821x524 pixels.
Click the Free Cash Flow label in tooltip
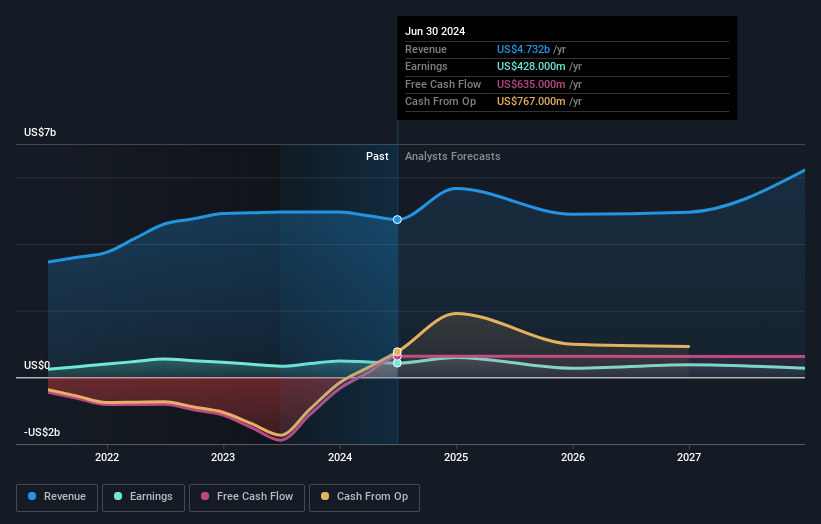pyautogui.click(x=443, y=84)
